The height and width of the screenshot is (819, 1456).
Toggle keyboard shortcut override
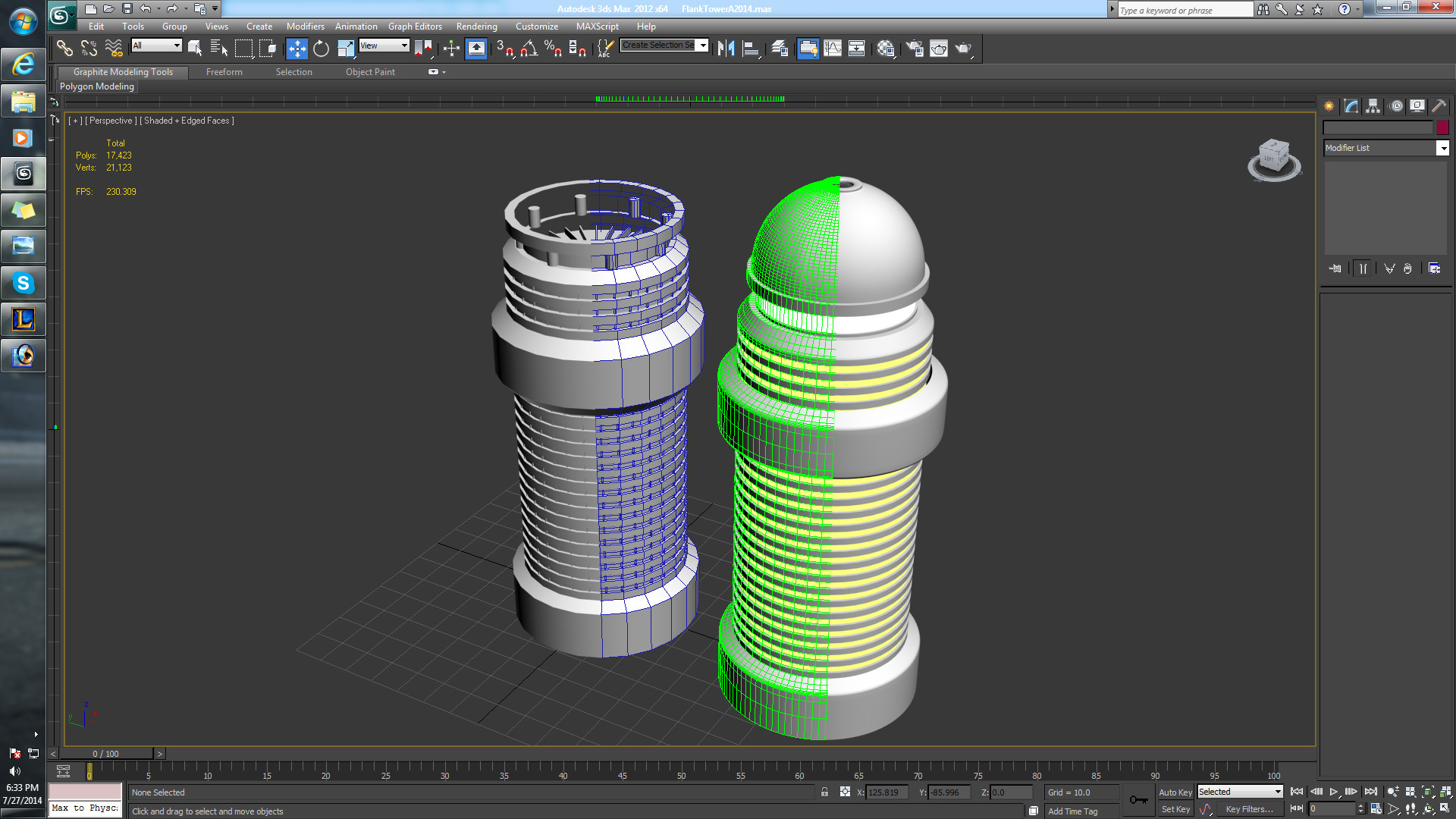[476, 49]
